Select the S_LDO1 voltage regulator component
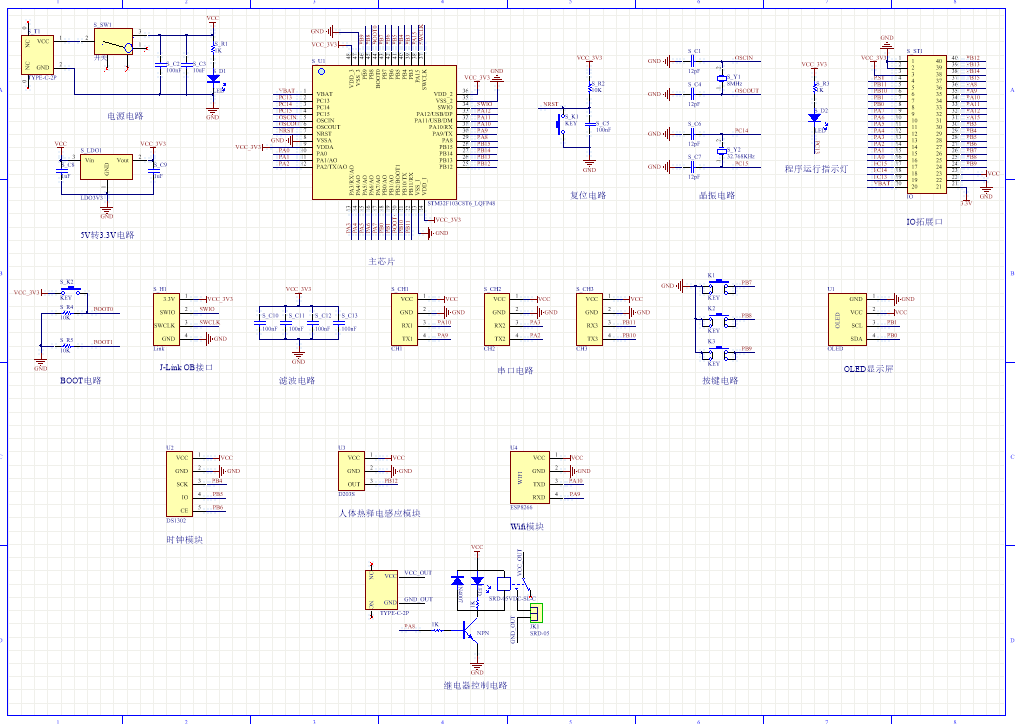 coord(106,166)
